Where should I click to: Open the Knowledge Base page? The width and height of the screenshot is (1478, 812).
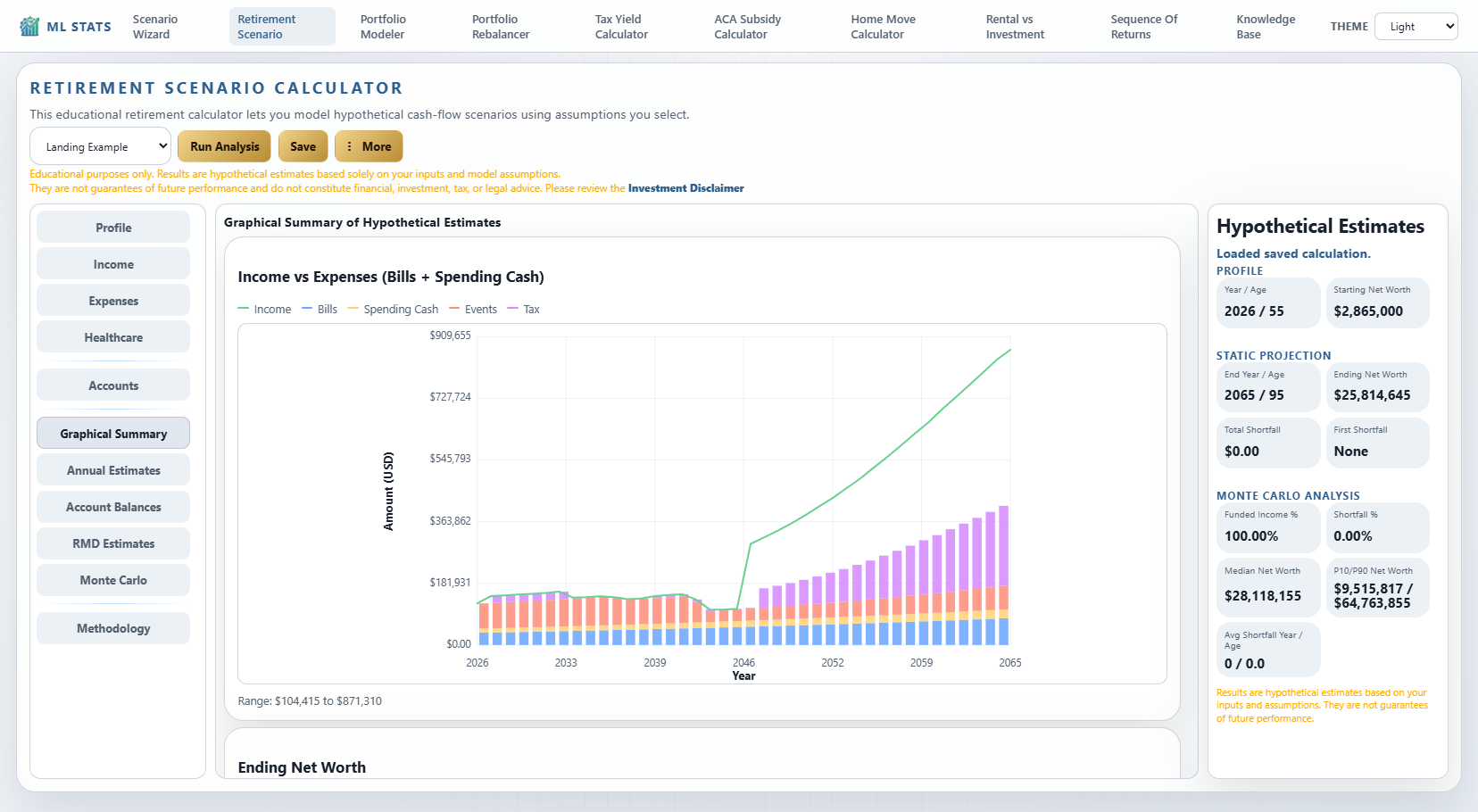1266,27
